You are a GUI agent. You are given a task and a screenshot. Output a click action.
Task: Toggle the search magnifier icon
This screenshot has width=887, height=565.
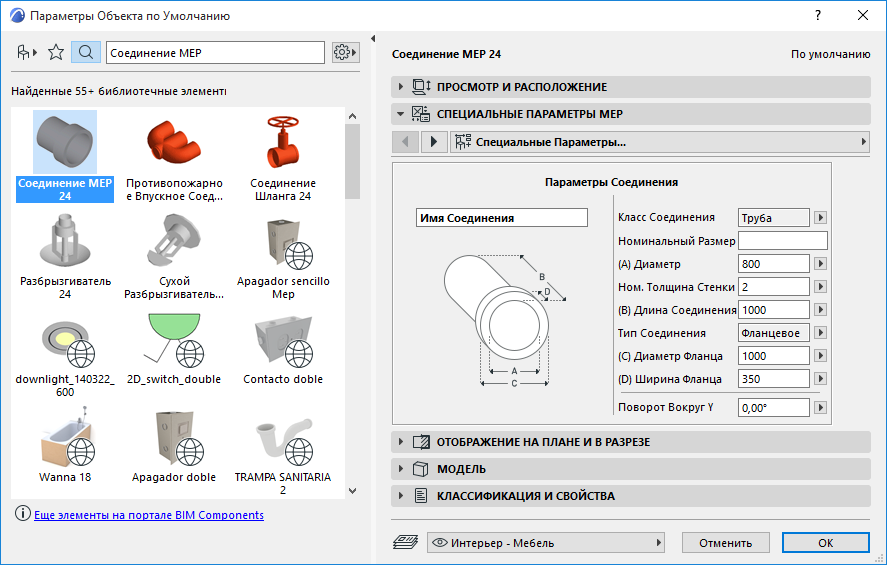coord(86,53)
